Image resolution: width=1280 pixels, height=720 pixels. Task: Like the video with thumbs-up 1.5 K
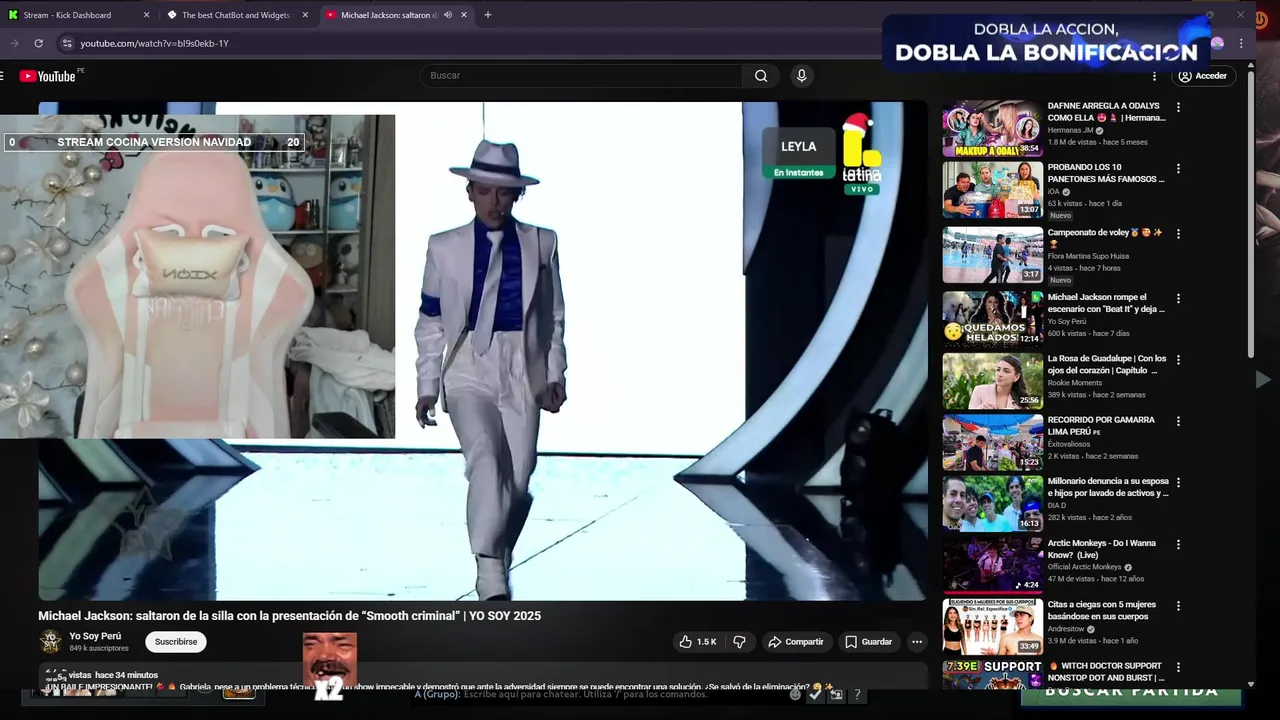pos(698,642)
